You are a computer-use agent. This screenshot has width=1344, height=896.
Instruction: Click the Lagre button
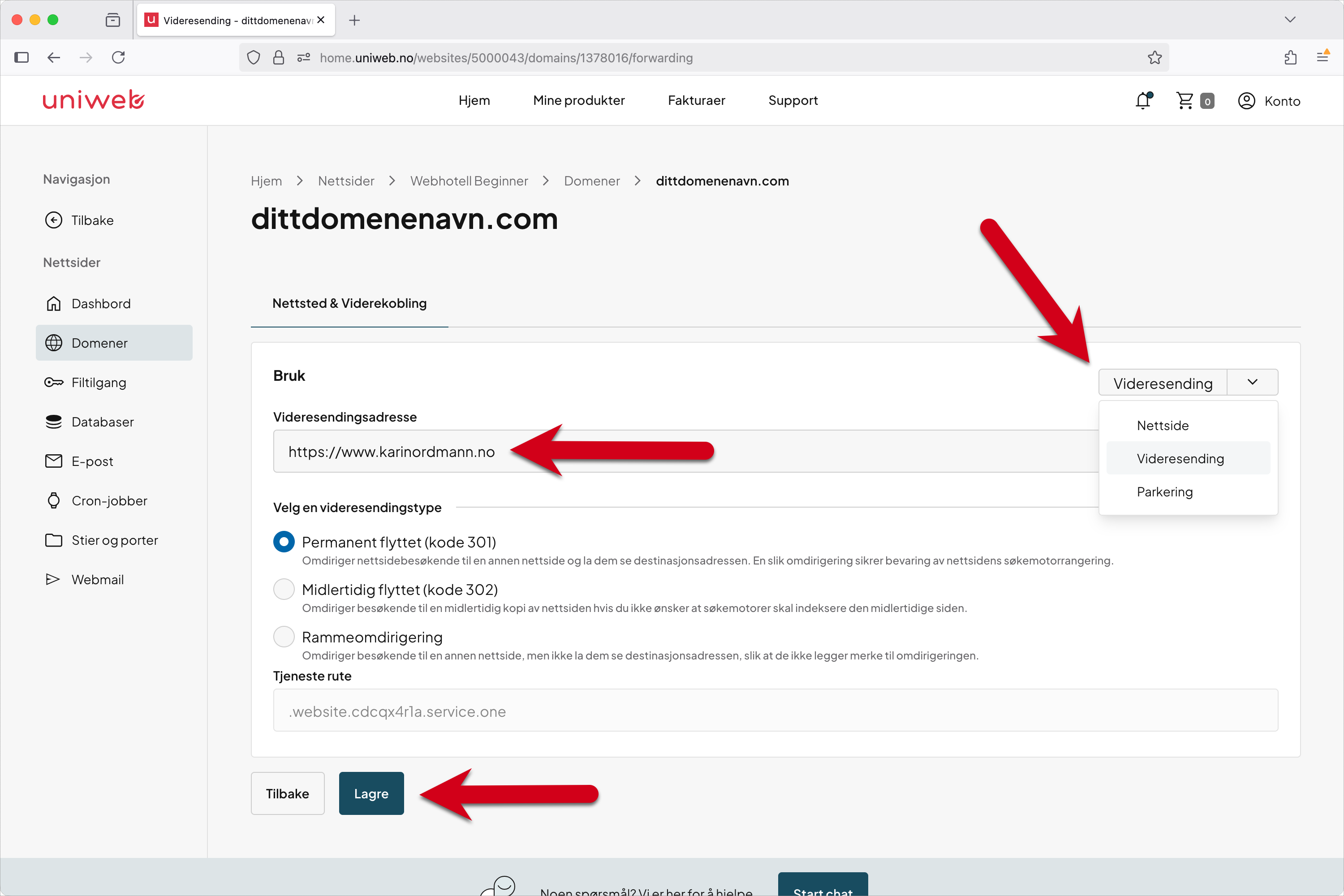[x=371, y=794]
